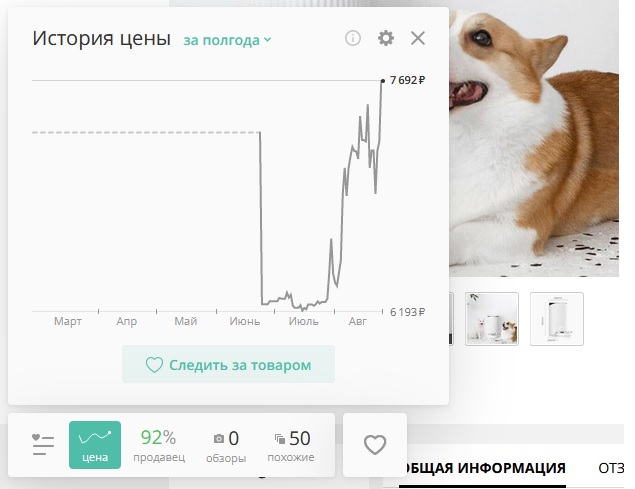This screenshot has height=489, width=635.
Task: Switch to 'ОБЩАЯ ИНФОРМАЦИЯ' tab
Action: (482, 468)
